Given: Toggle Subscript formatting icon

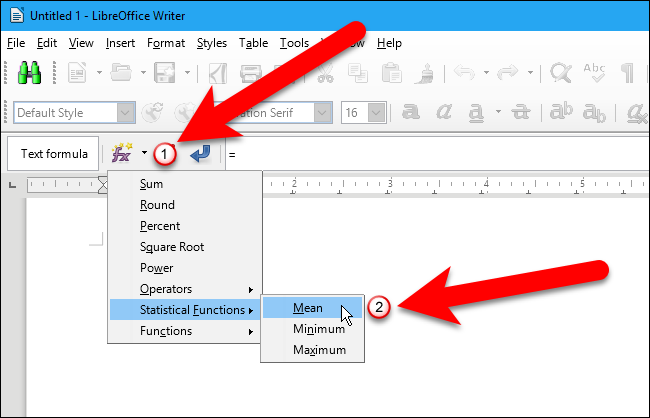Looking at the screenshot, I should pyautogui.click(x=594, y=113).
